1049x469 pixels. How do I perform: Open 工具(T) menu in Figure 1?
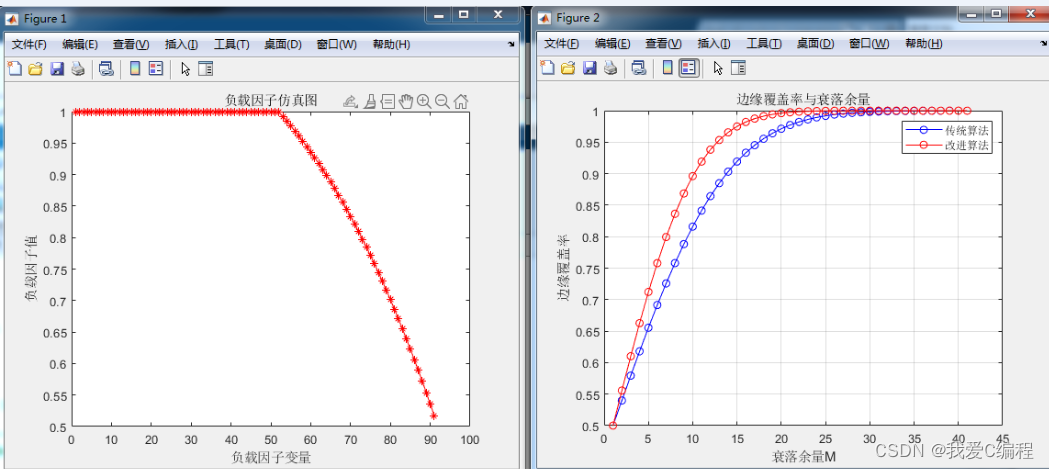[x=231, y=45]
